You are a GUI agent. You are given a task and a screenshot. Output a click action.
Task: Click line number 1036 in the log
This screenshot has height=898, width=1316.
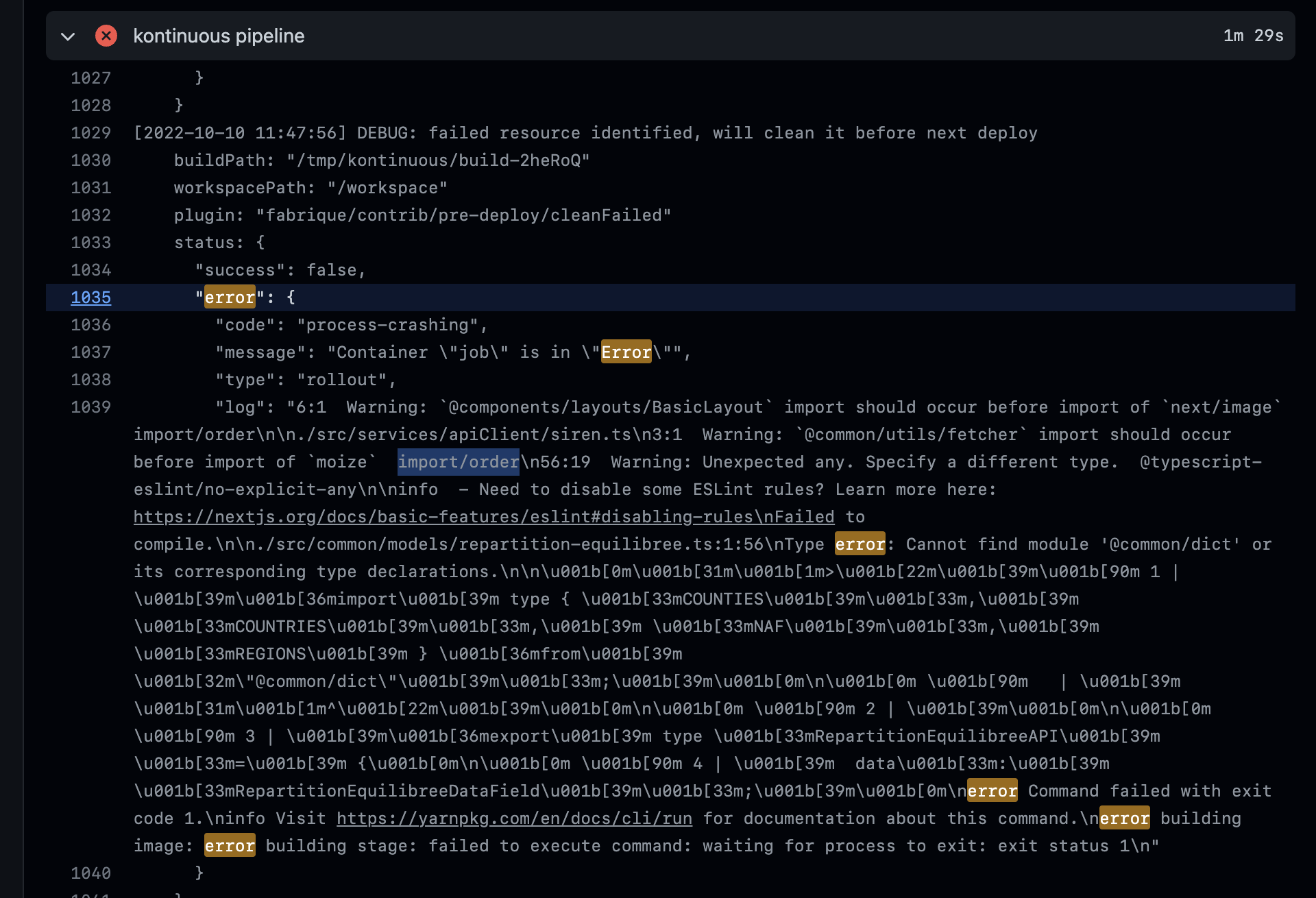click(90, 324)
